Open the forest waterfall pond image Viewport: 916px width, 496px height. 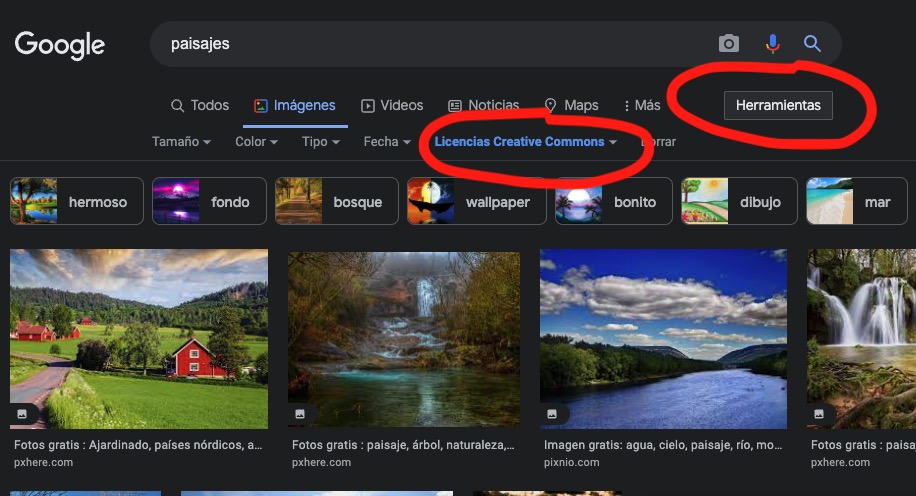pyautogui.click(x=404, y=339)
